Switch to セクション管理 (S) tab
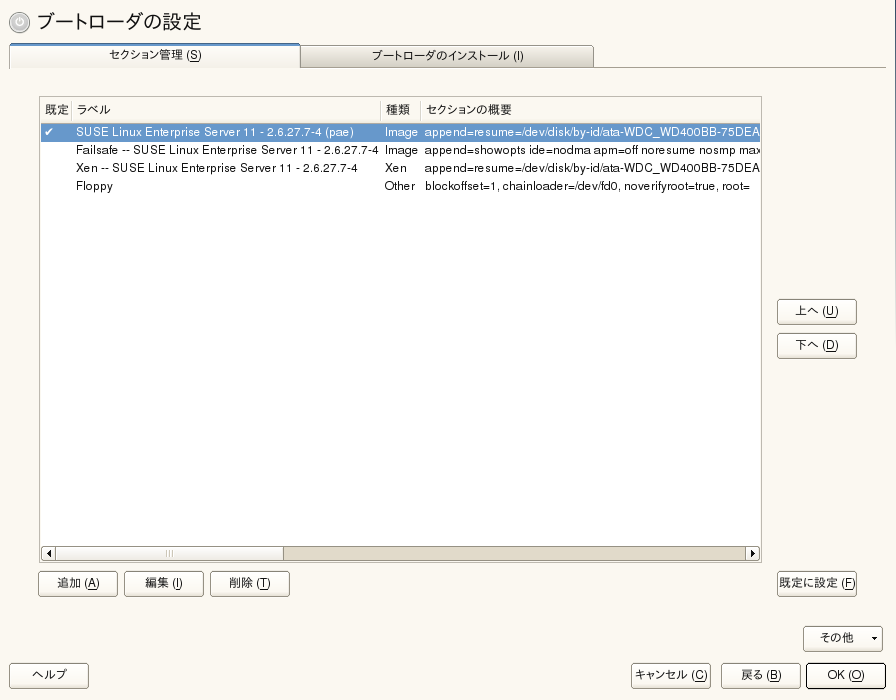896x700 pixels. point(155,55)
